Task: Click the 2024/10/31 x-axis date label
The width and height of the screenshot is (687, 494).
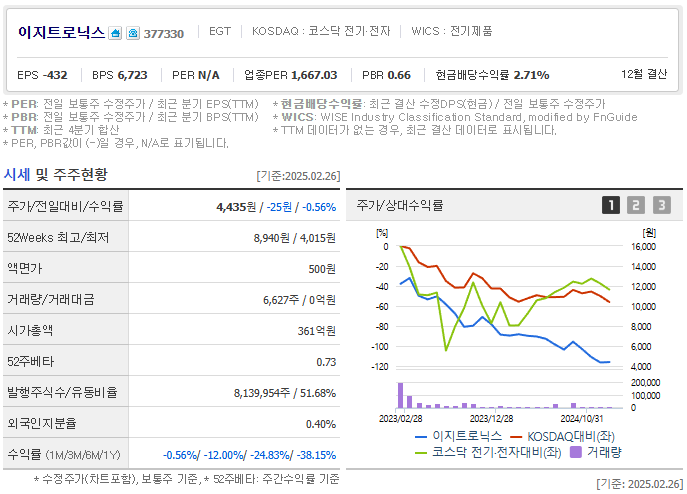Action: pos(582,419)
